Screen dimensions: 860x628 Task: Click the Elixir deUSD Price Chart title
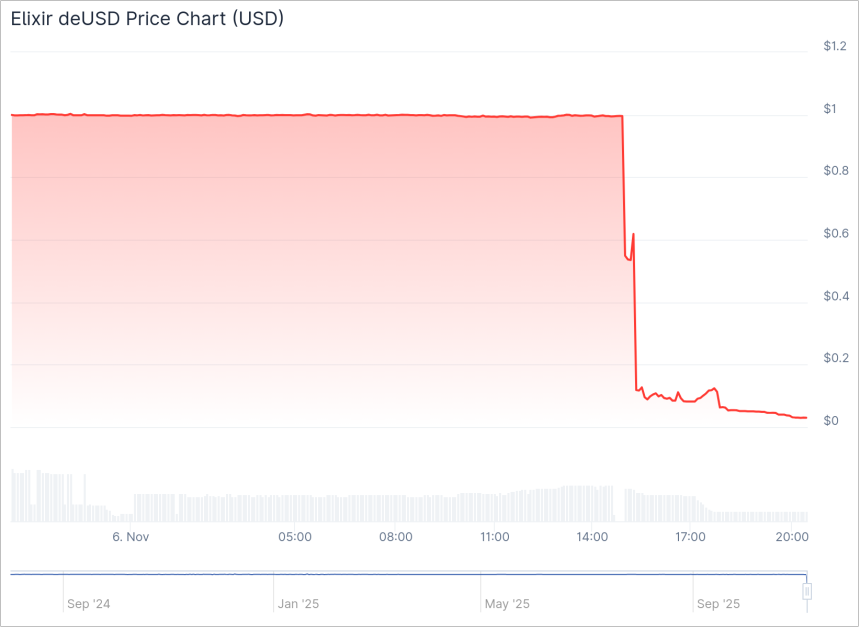(147, 19)
